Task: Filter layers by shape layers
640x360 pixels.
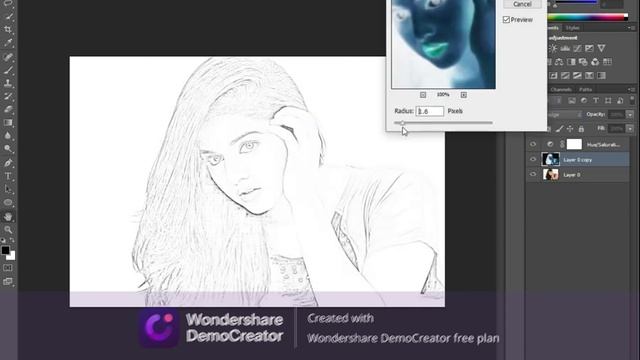Action: (x=608, y=100)
